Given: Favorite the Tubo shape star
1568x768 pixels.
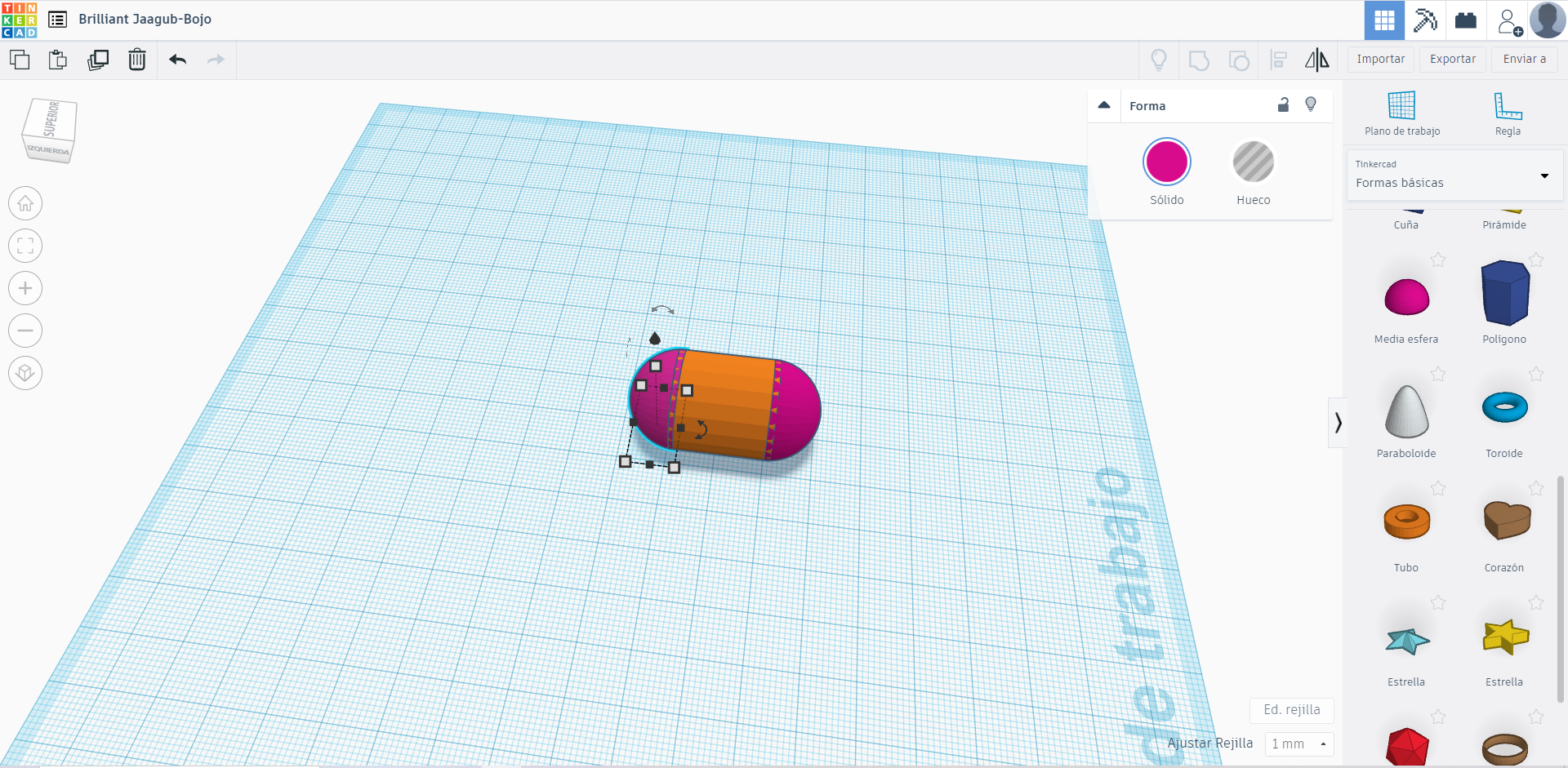Looking at the screenshot, I should 1438,488.
